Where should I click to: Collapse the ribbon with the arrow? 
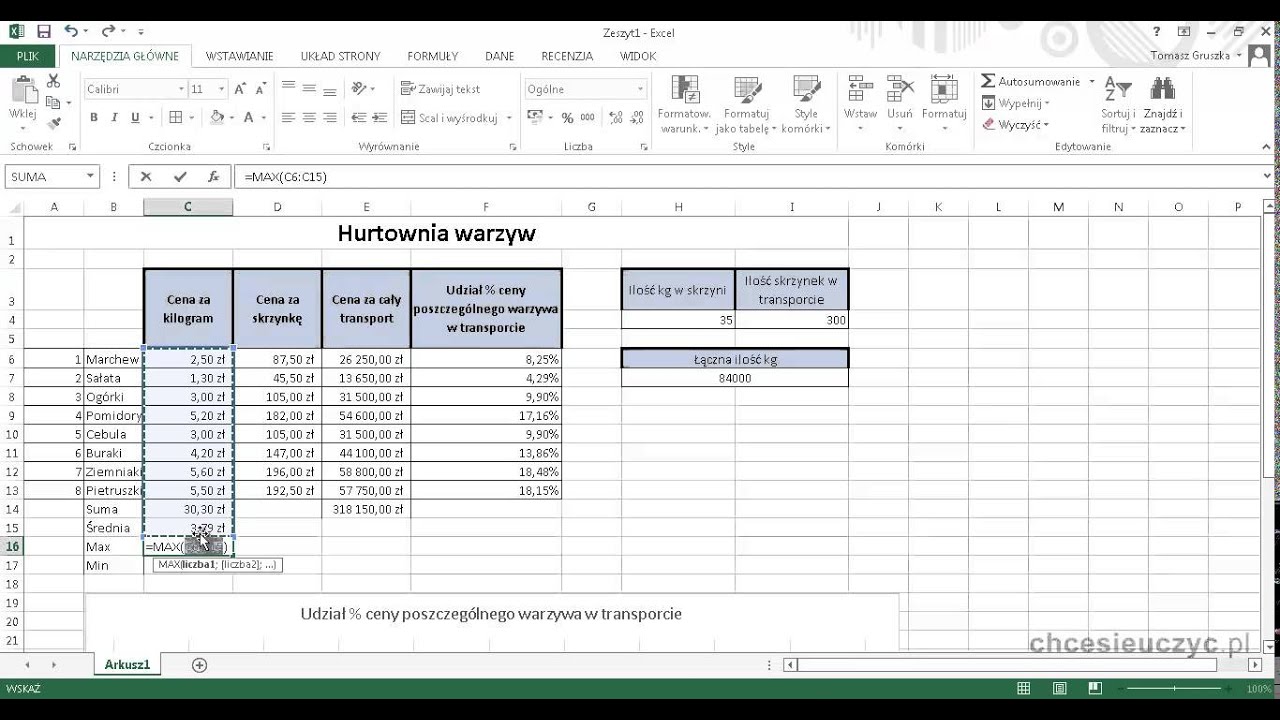click(x=1267, y=146)
